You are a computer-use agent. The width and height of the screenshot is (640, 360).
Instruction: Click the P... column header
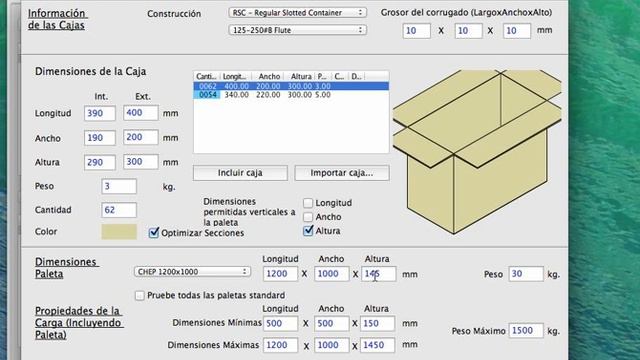(322, 76)
